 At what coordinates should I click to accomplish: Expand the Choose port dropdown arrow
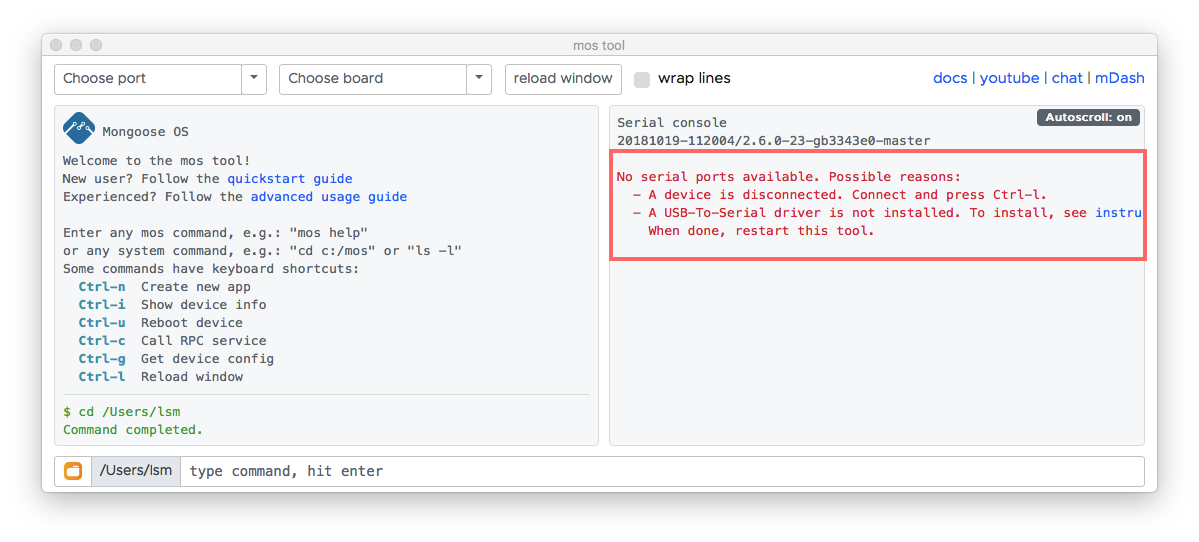point(254,79)
